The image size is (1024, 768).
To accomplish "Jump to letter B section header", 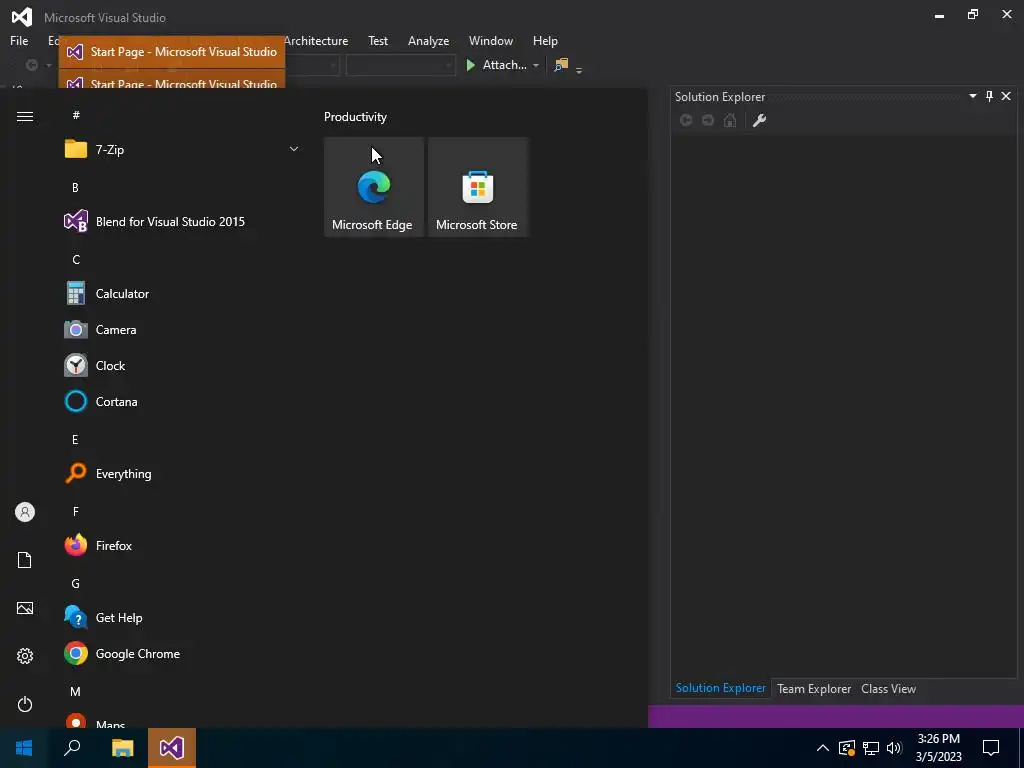I will 75,187.
